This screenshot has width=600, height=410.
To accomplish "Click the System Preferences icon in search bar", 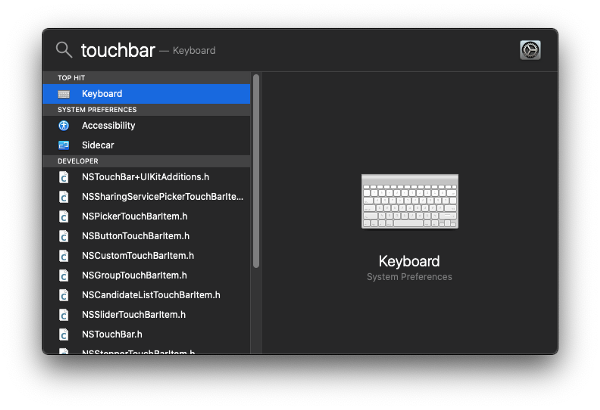I will (530, 50).
